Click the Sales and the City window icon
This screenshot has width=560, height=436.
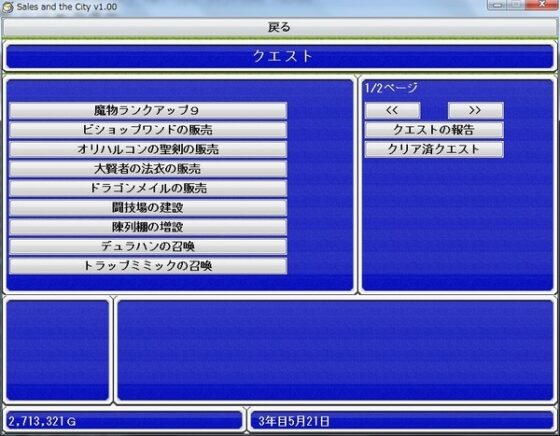click(x=8, y=7)
